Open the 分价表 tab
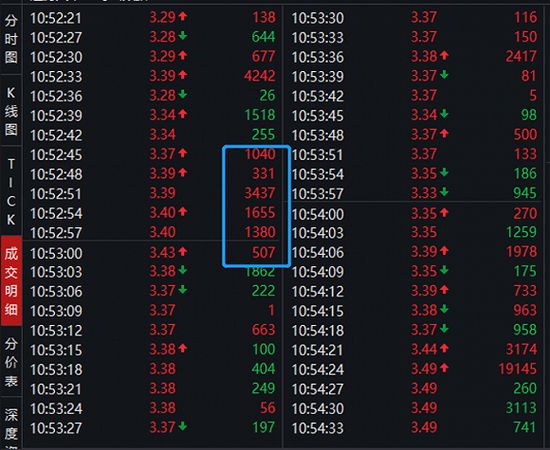 click(x=11, y=362)
